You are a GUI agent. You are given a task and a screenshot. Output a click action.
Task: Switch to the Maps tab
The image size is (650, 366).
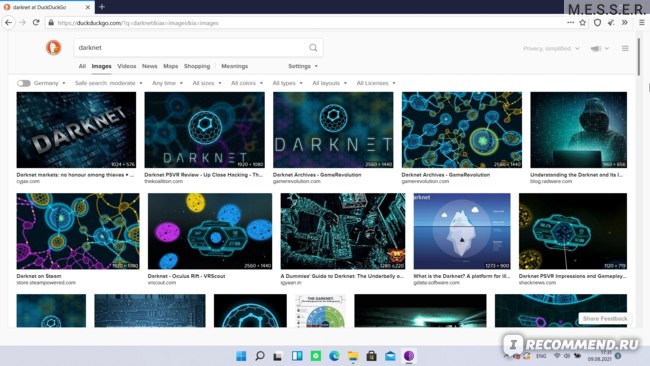(x=170, y=66)
